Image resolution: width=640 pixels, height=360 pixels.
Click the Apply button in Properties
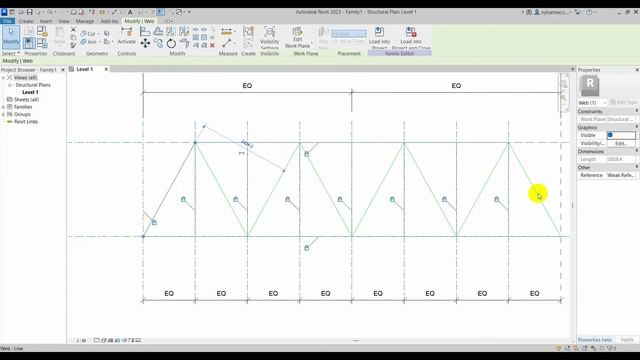point(627,340)
